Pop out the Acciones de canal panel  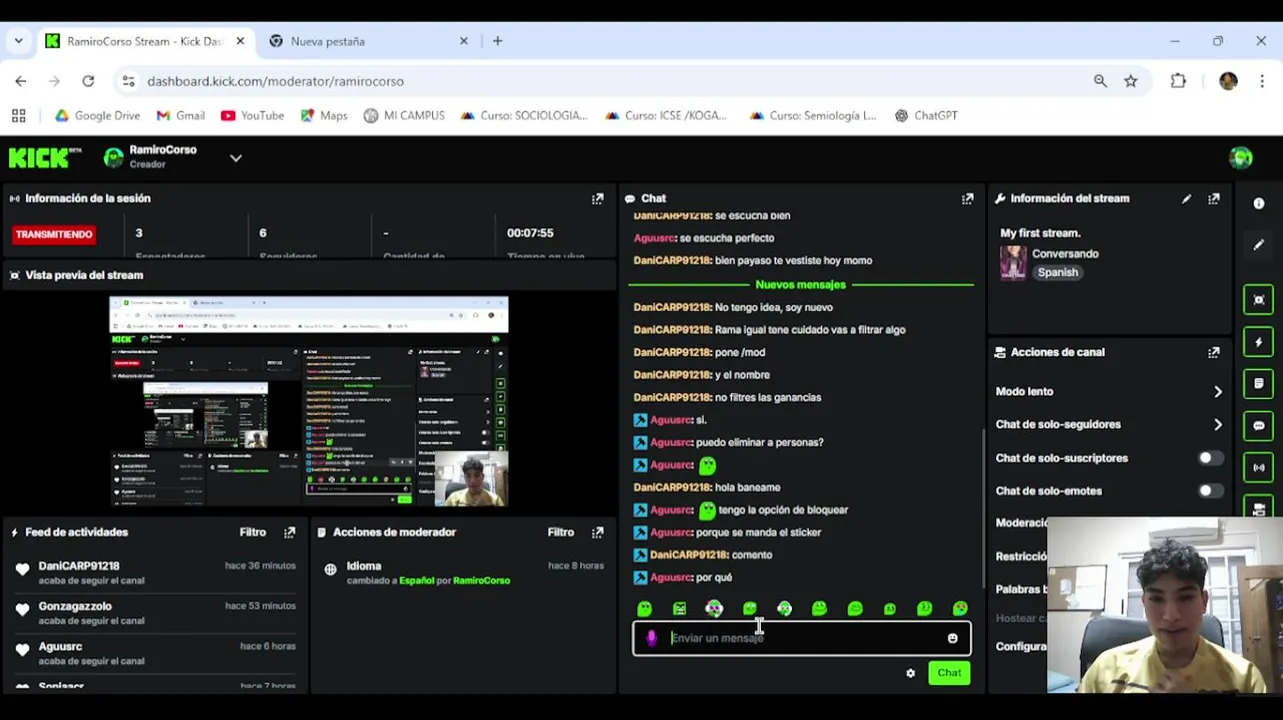point(1214,352)
